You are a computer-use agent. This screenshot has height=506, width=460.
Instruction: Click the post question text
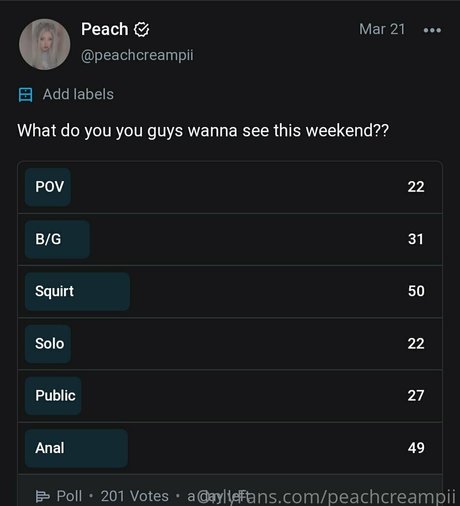(203, 131)
